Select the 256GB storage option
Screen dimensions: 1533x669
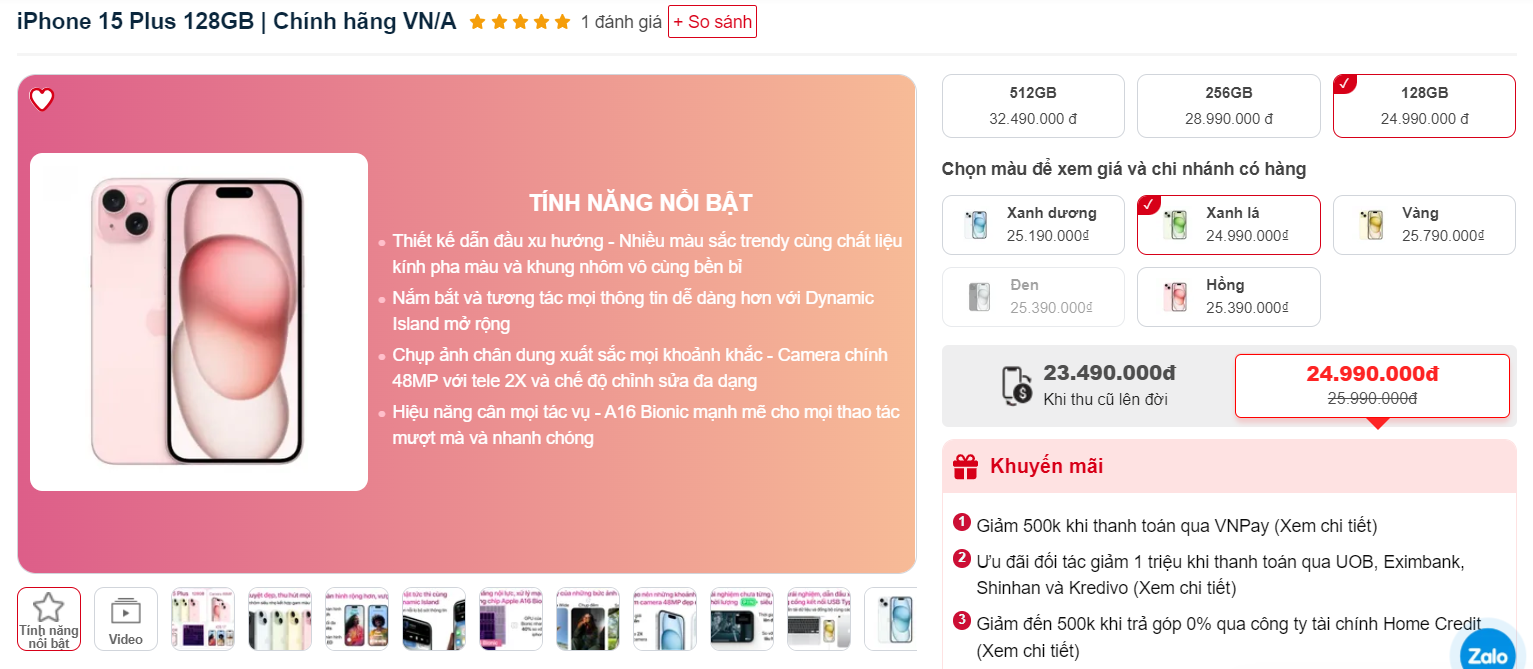(1228, 106)
